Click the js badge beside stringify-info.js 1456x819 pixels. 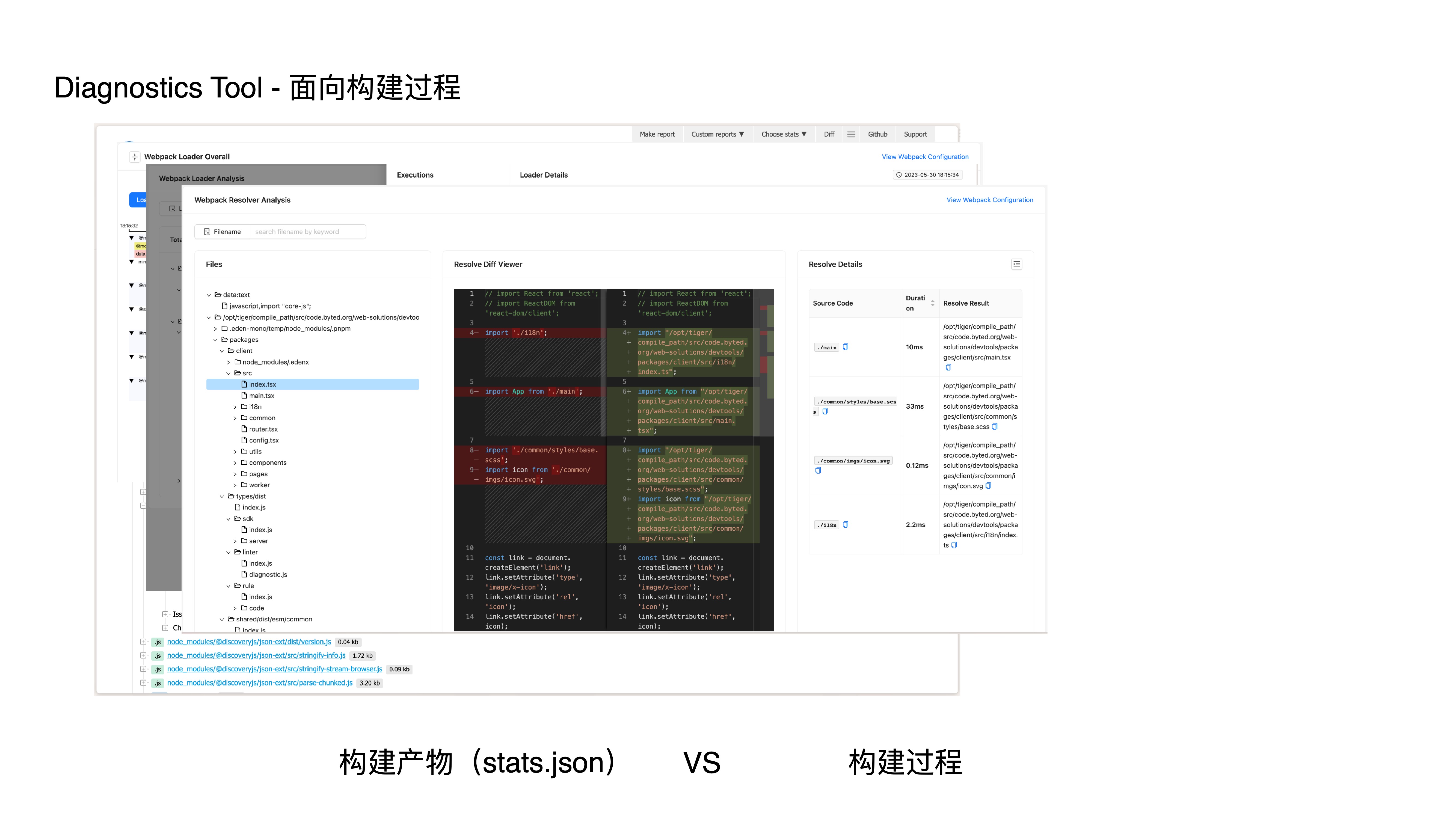click(x=158, y=656)
